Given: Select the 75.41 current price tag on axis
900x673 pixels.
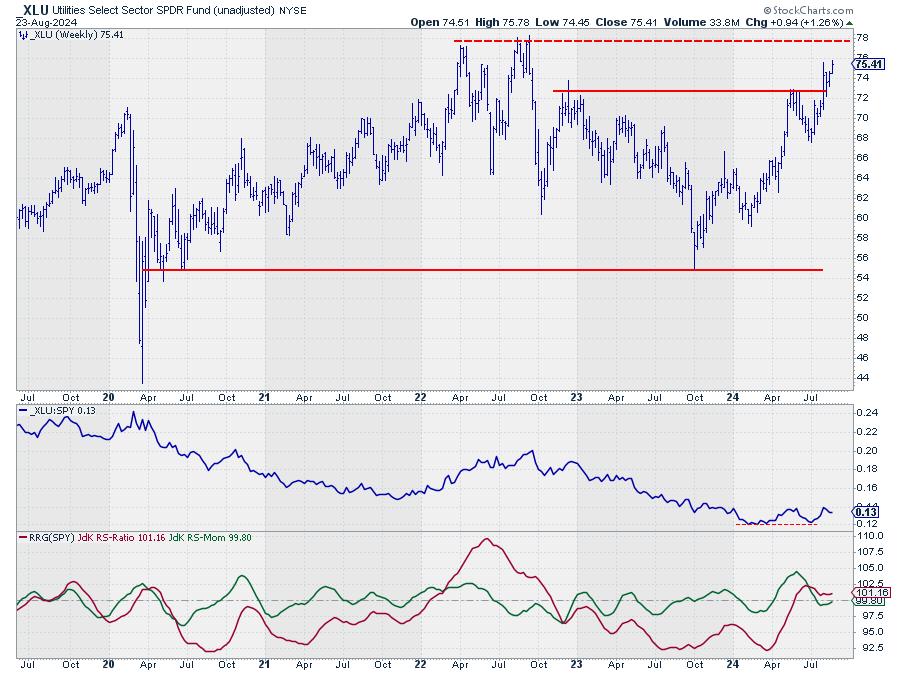Looking at the screenshot, I should 869,64.
